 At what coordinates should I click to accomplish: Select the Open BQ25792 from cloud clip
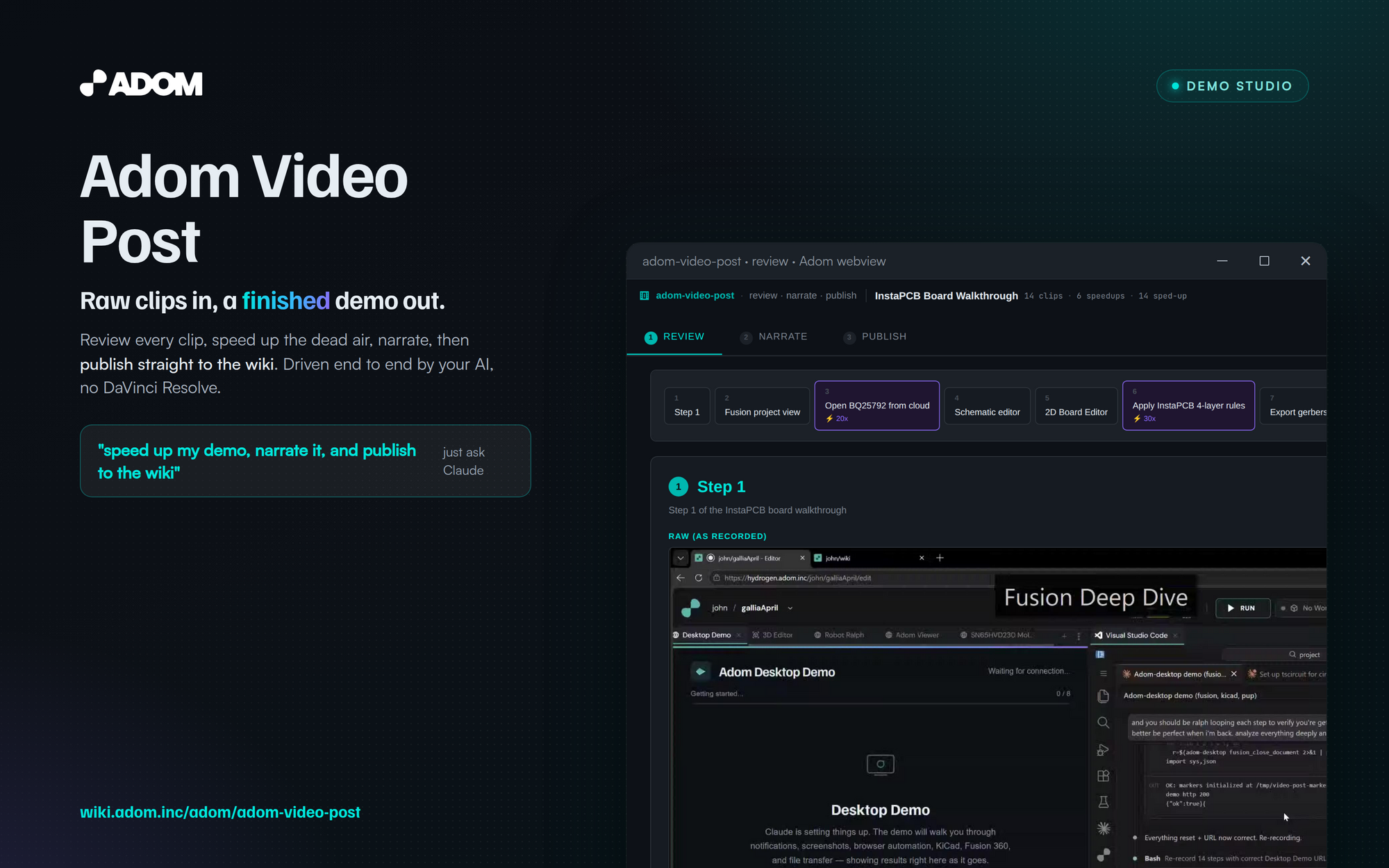[x=877, y=406]
